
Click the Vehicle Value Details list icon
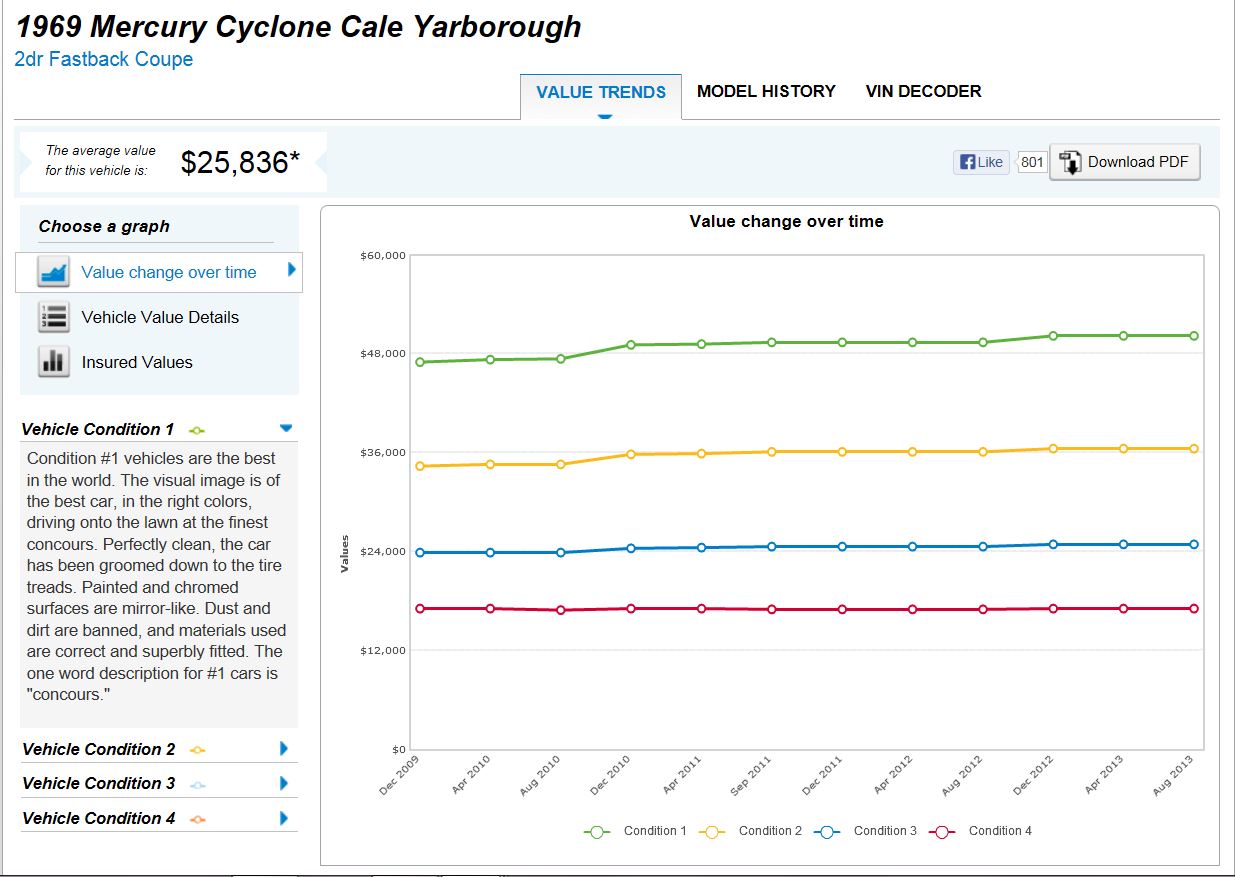pyautogui.click(x=53, y=317)
